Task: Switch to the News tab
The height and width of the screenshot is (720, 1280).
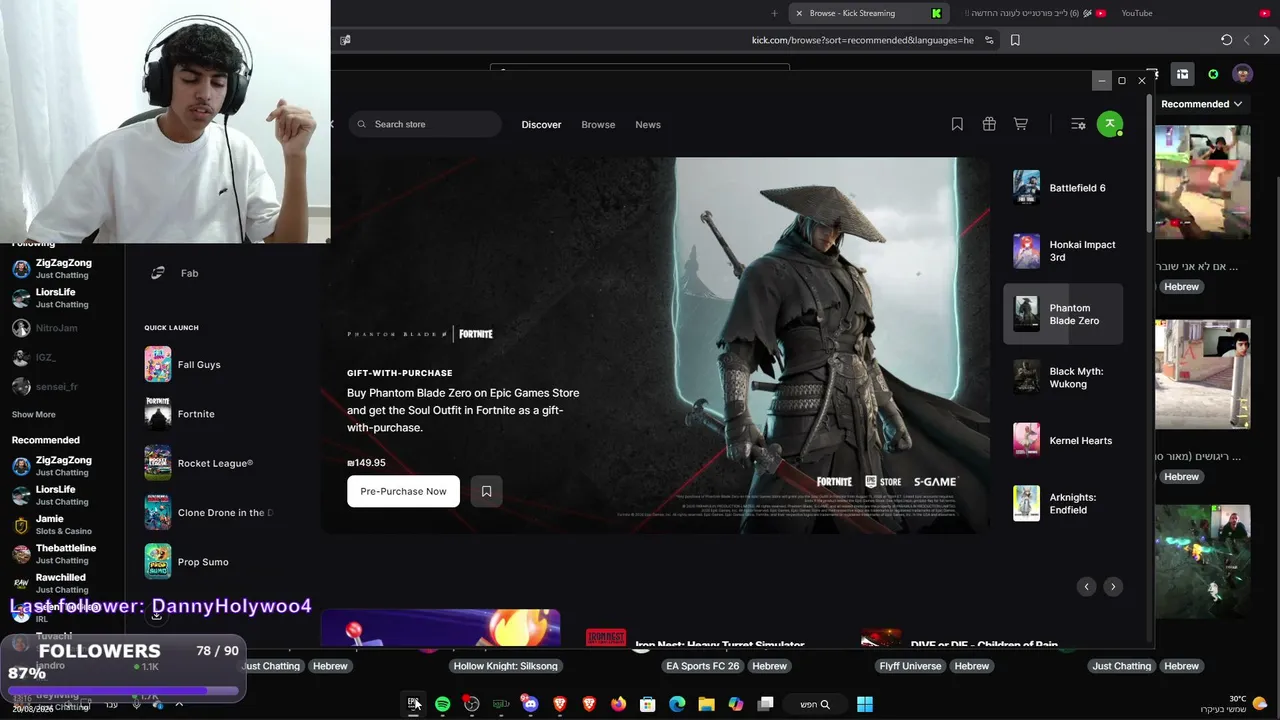Action: pos(648,125)
